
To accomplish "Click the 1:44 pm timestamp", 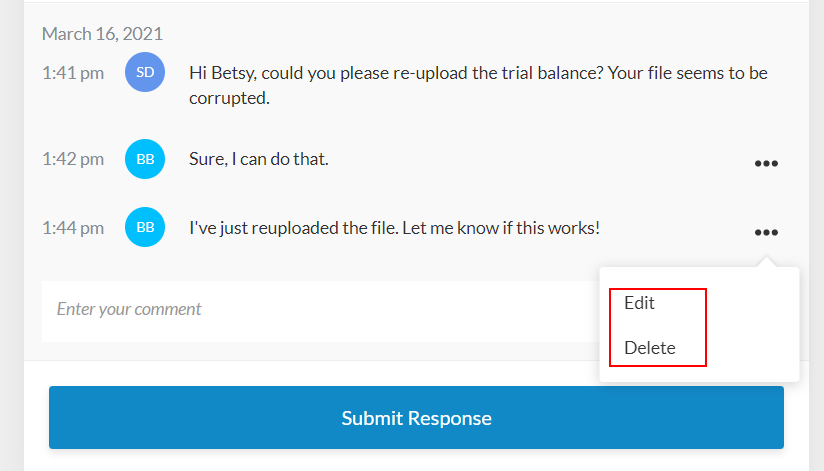I will (x=73, y=227).
